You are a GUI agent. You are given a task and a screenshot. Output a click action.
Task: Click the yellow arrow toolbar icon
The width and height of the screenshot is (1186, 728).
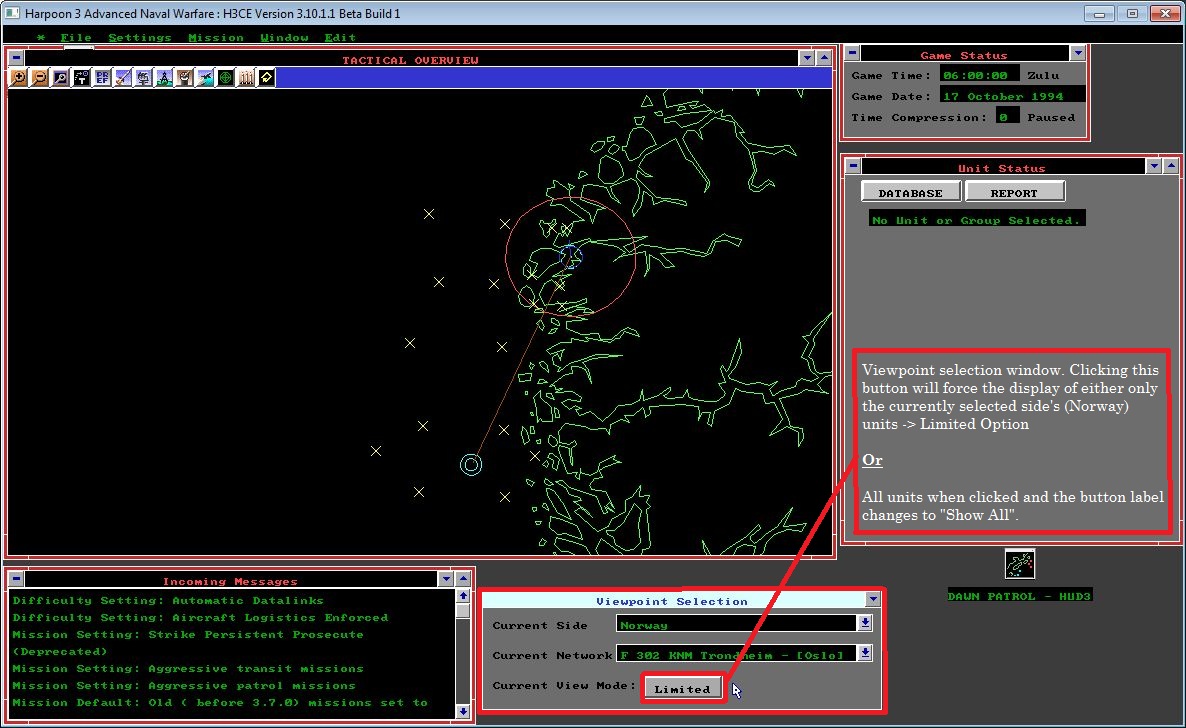(266, 77)
